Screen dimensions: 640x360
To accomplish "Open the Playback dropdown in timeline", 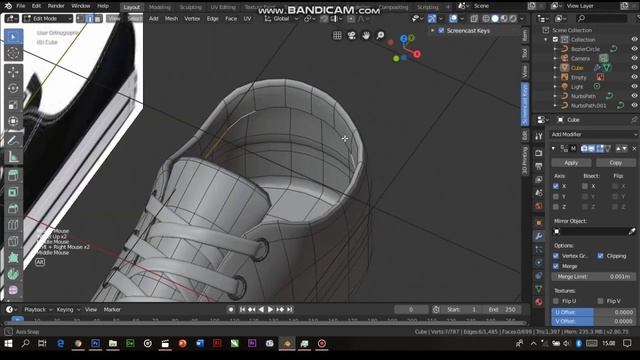I will tap(38, 310).
